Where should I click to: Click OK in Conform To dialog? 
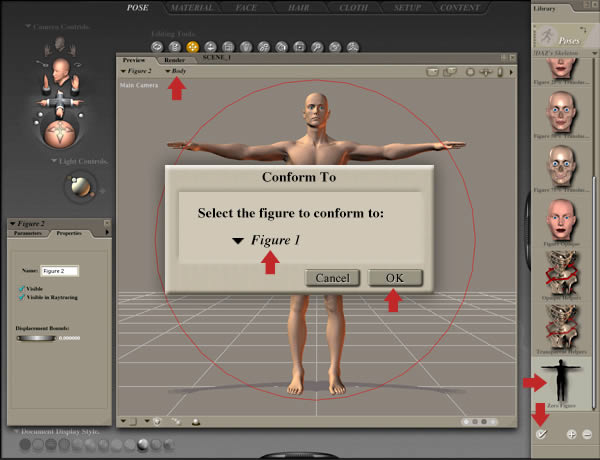pyautogui.click(x=395, y=278)
